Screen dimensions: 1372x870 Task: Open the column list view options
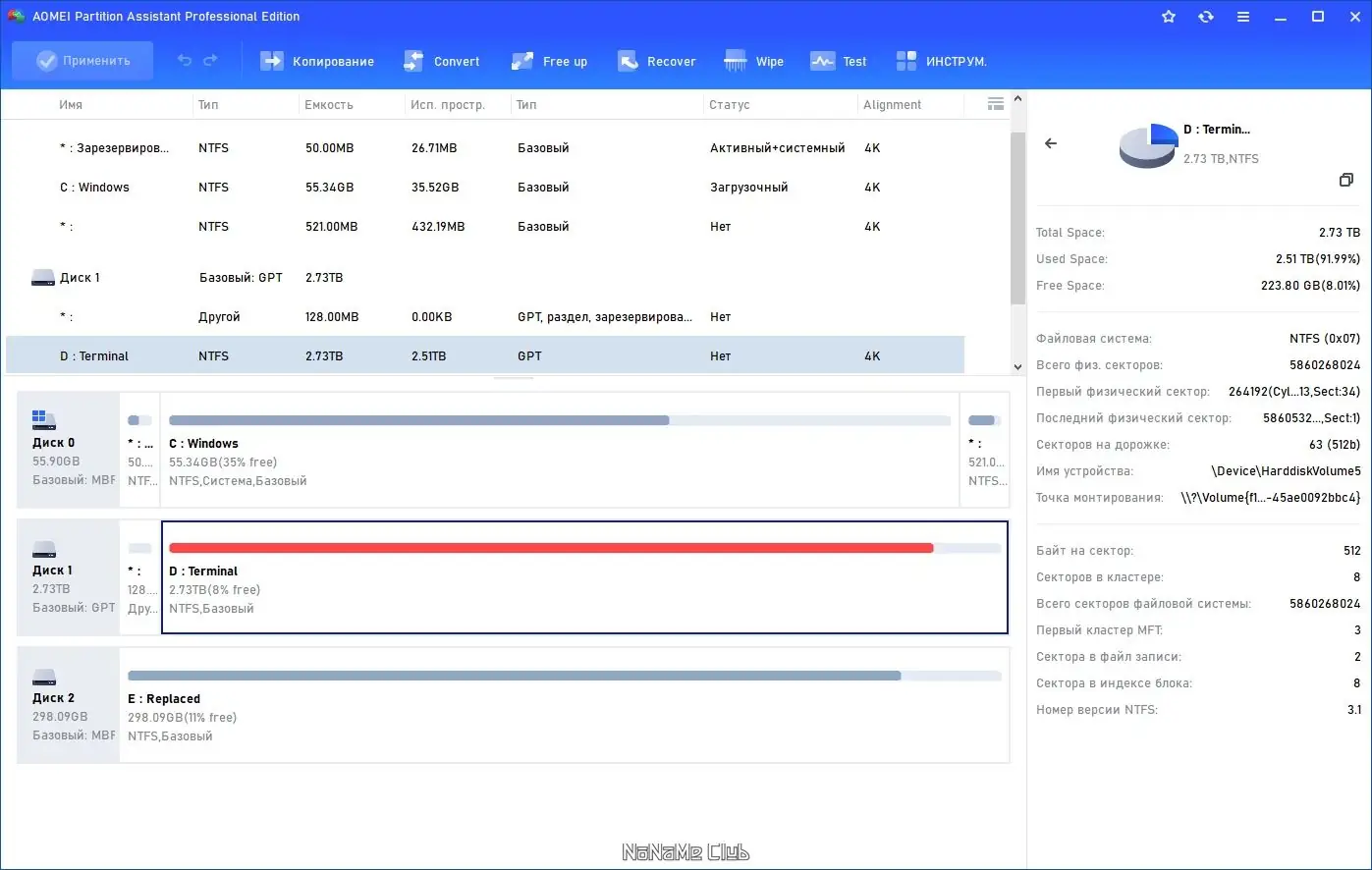point(995,103)
